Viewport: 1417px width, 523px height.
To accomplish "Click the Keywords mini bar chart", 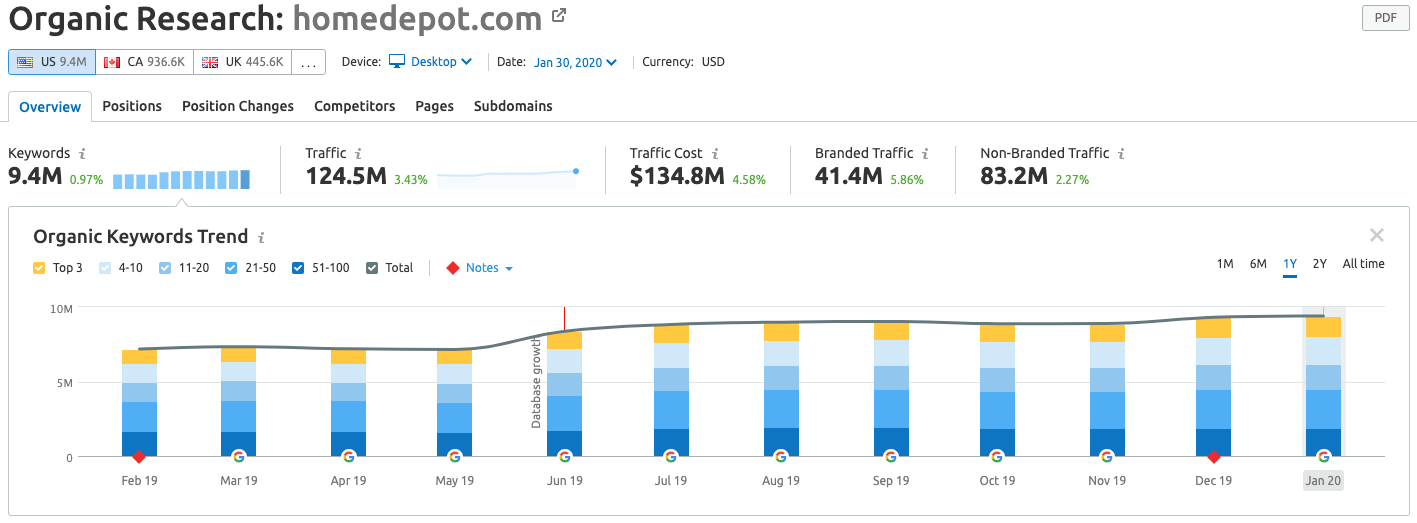I will (x=181, y=179).
